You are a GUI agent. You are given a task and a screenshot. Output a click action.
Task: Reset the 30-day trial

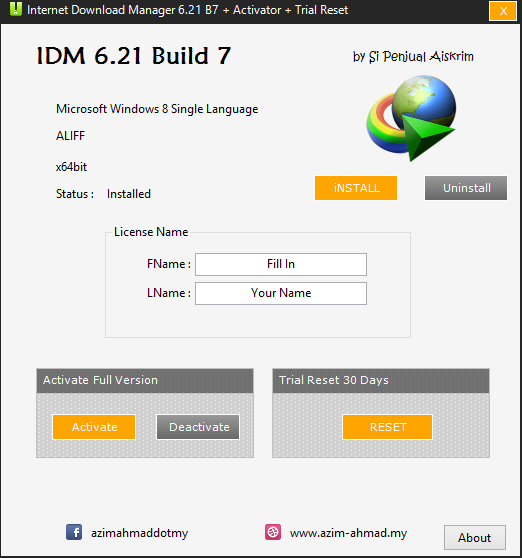click(x=387, y=427)
